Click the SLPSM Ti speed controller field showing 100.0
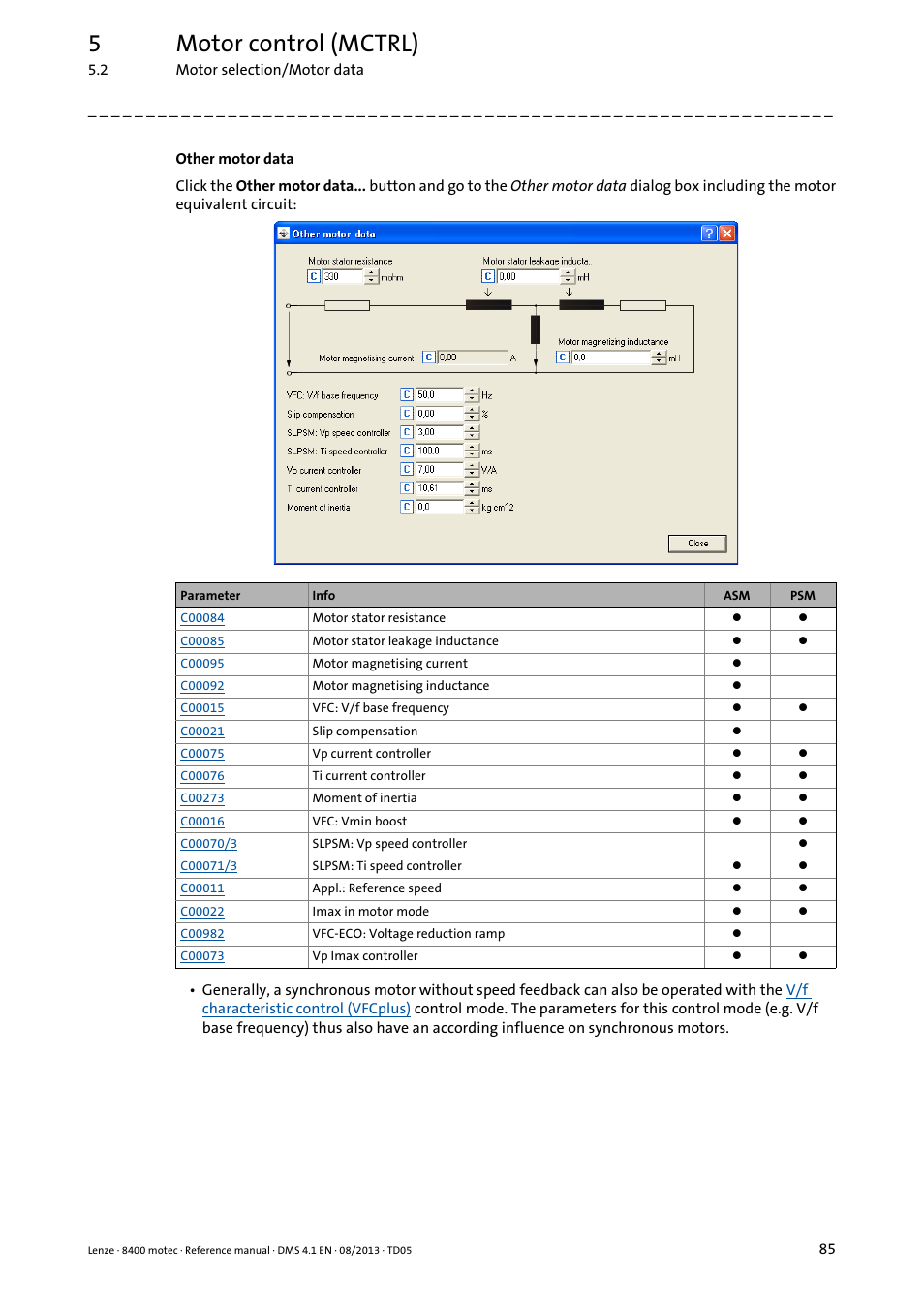 tap(441, 451)
